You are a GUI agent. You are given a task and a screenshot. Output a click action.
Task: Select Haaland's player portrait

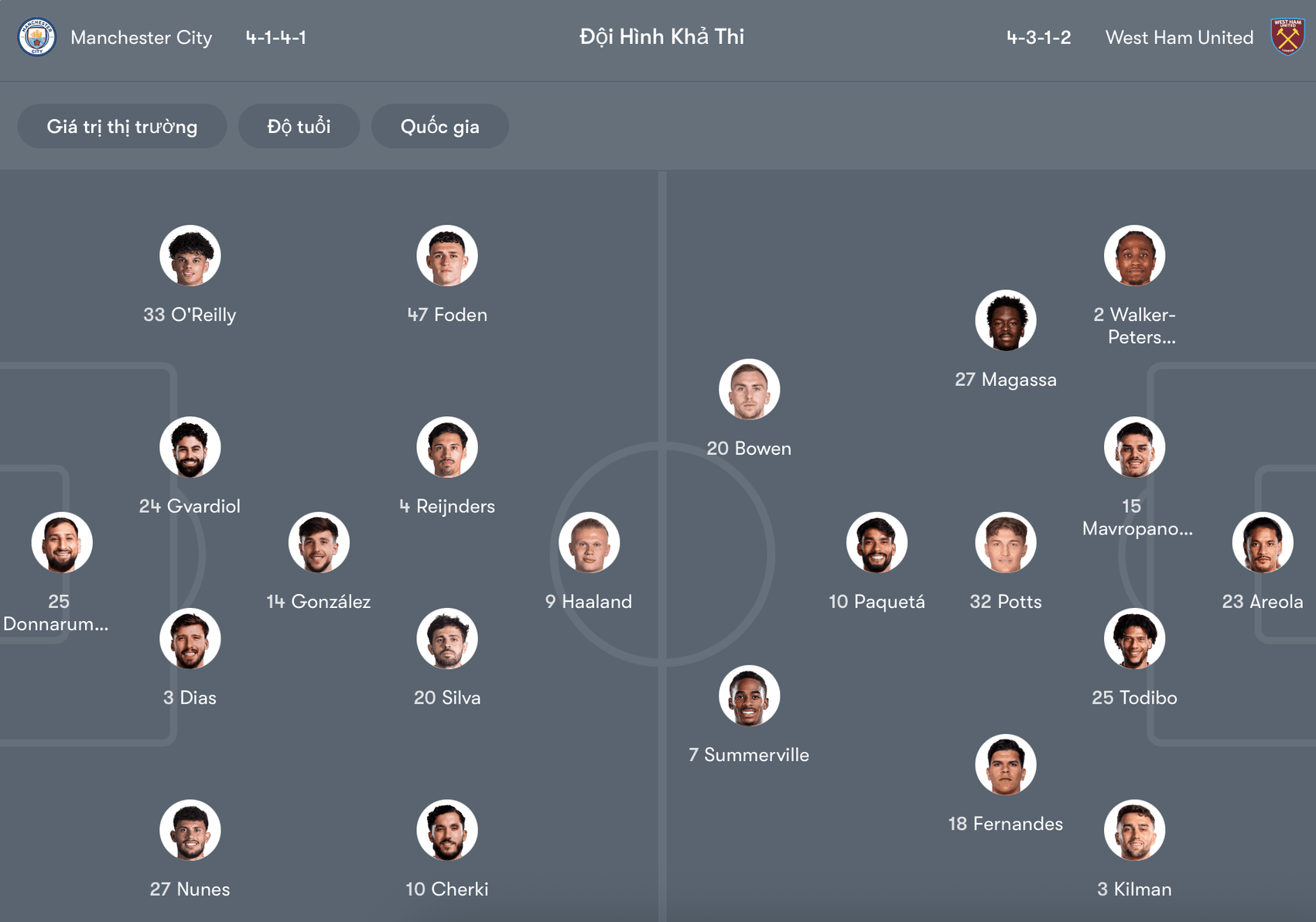589,542
